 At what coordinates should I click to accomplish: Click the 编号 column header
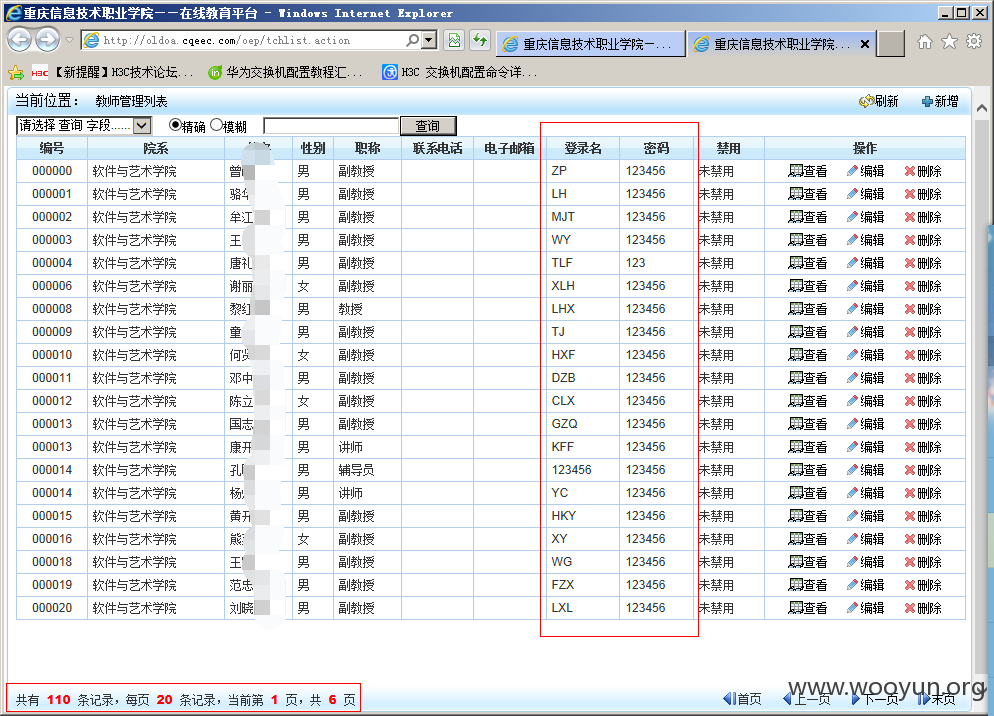[x=52, y=148]
